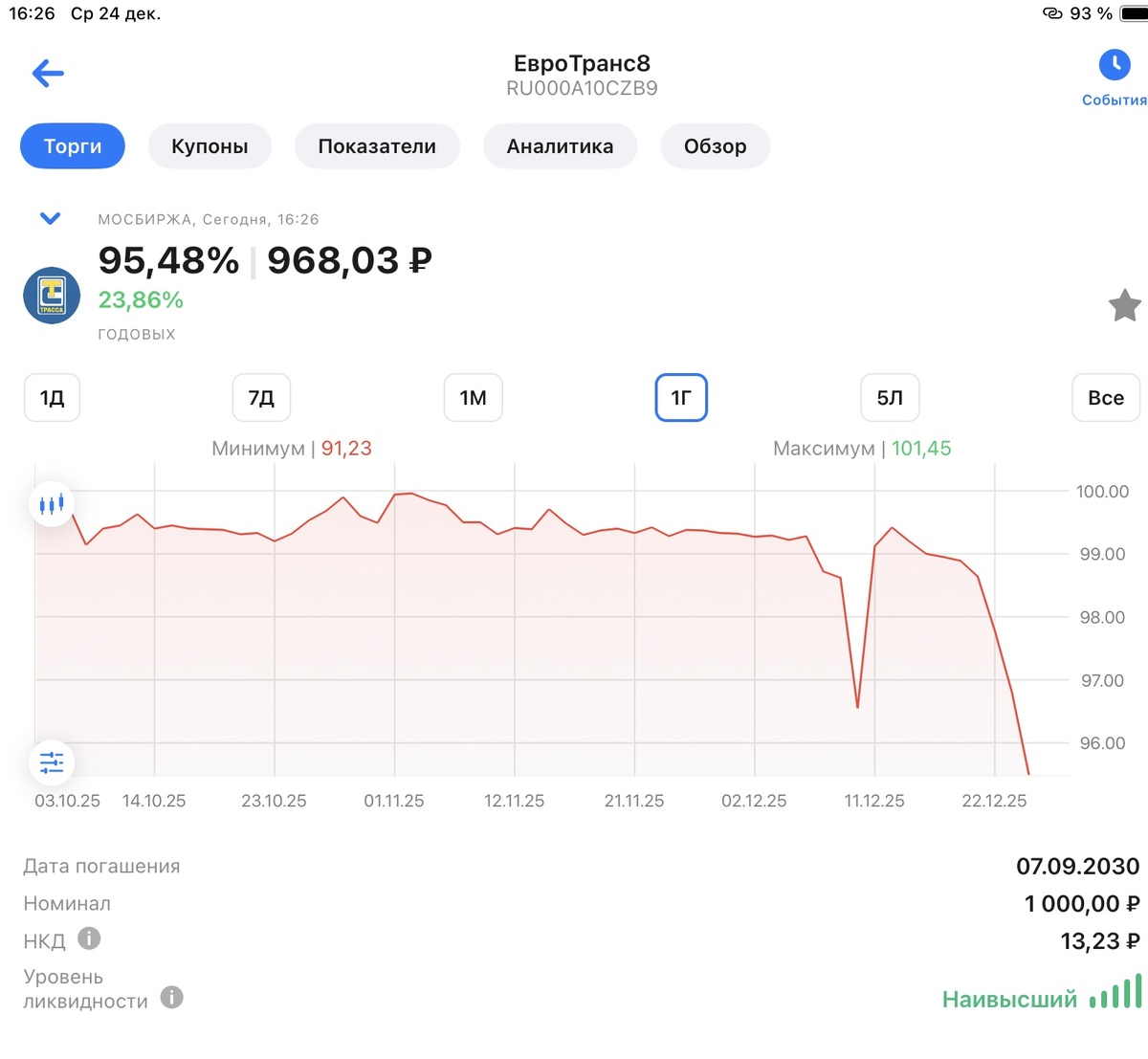
Task: Tap the 16:26 clock in status bar
Action: pyautogui.click(x=32, y=13)
